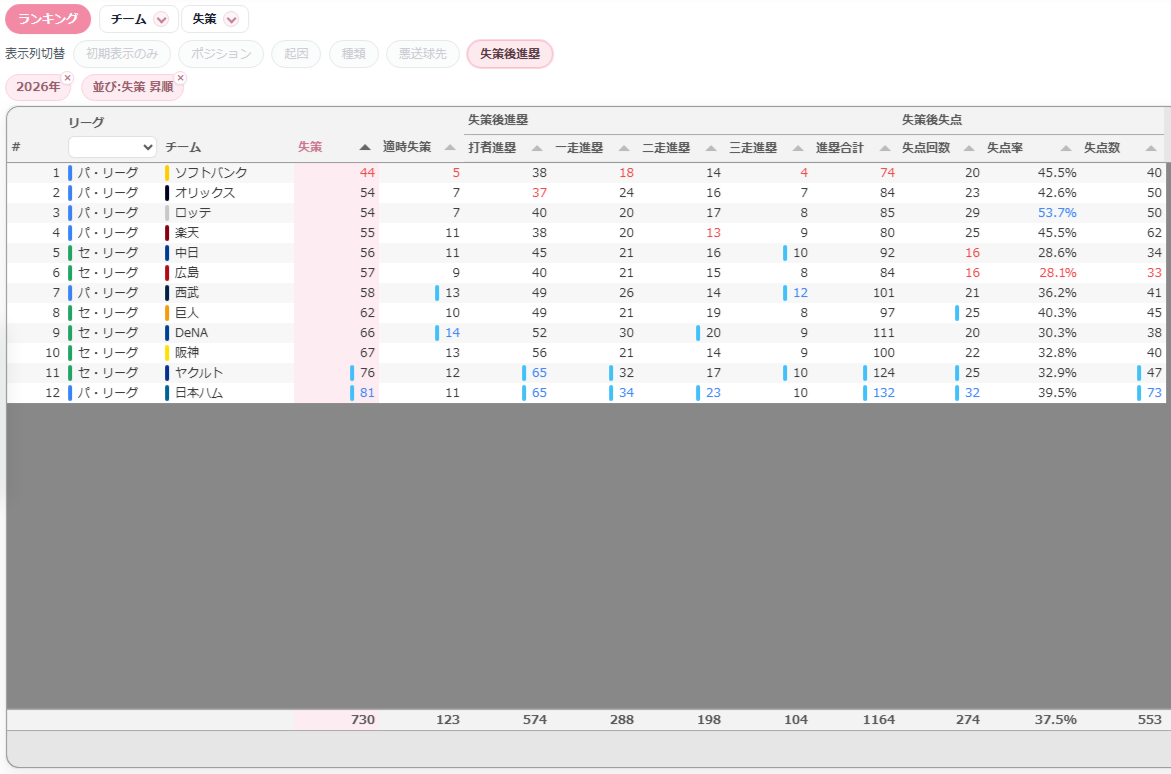Remove the 2026年 filter tag
1171x774 pixels.
coord(67,78)
